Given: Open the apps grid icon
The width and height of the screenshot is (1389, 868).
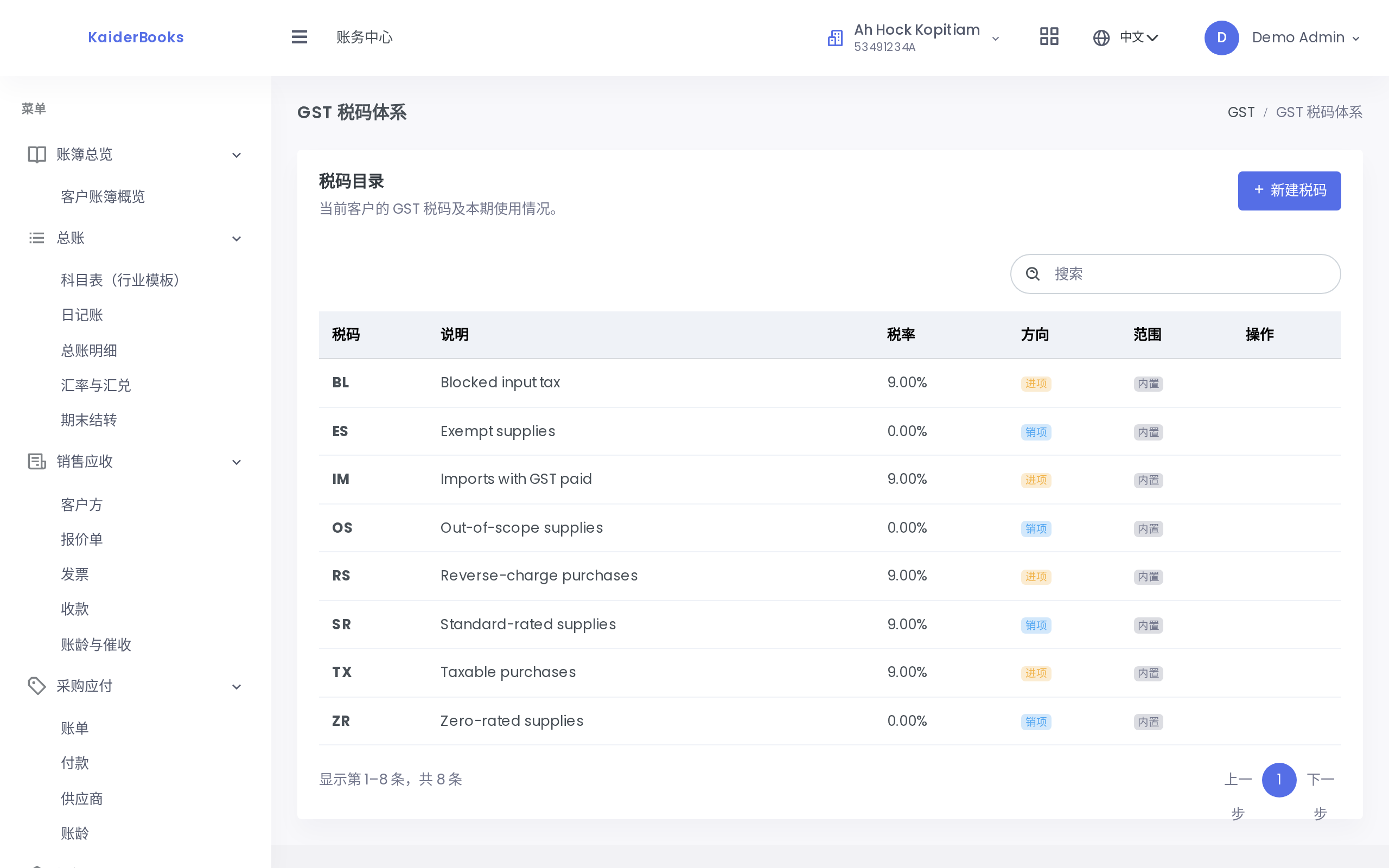Looking at the screenshot, I should point(1049,37).
